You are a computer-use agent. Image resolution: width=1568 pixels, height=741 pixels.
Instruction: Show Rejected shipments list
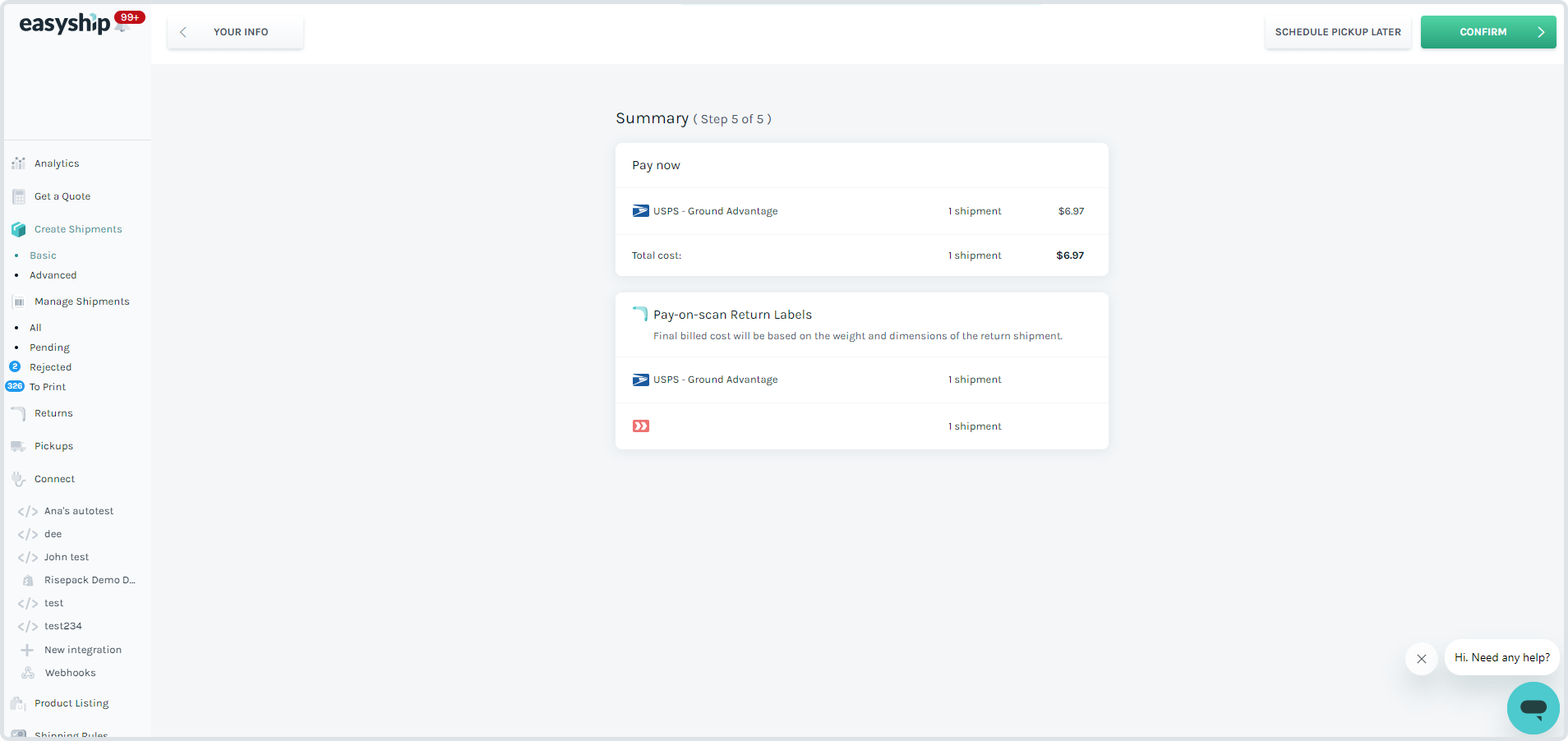click(50, 367)
